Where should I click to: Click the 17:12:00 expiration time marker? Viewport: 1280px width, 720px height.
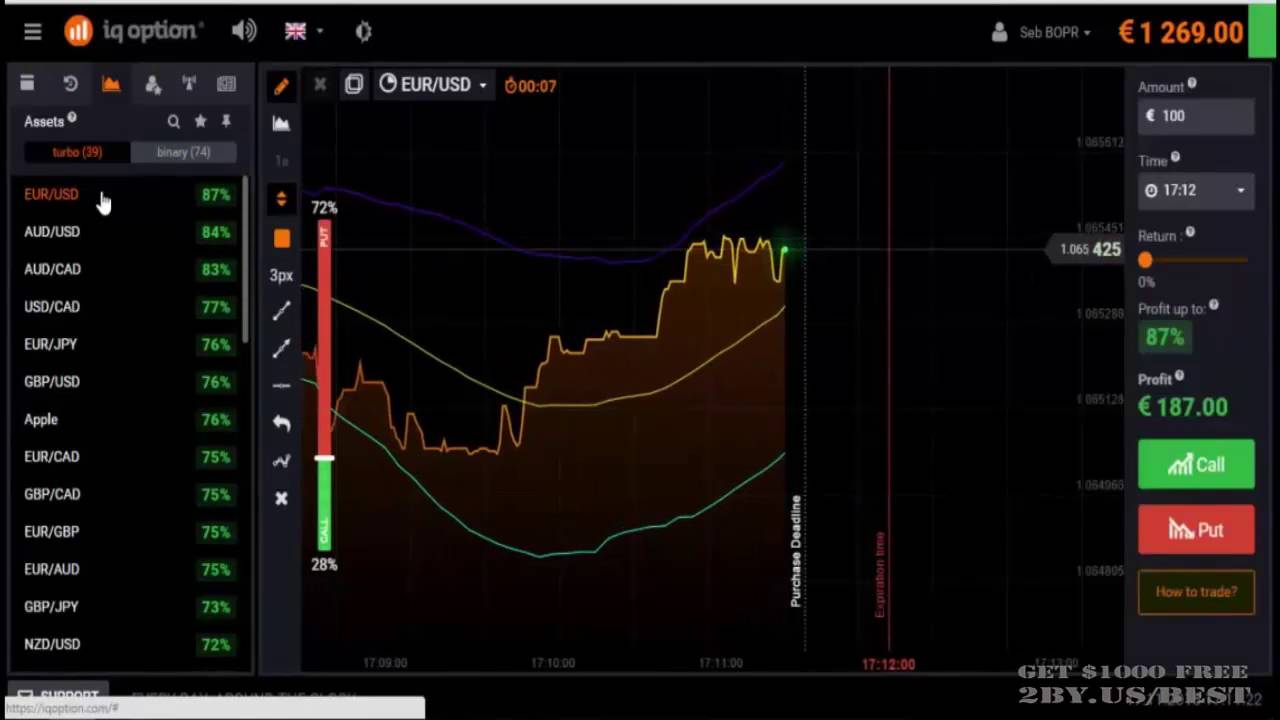coord(888,664)
